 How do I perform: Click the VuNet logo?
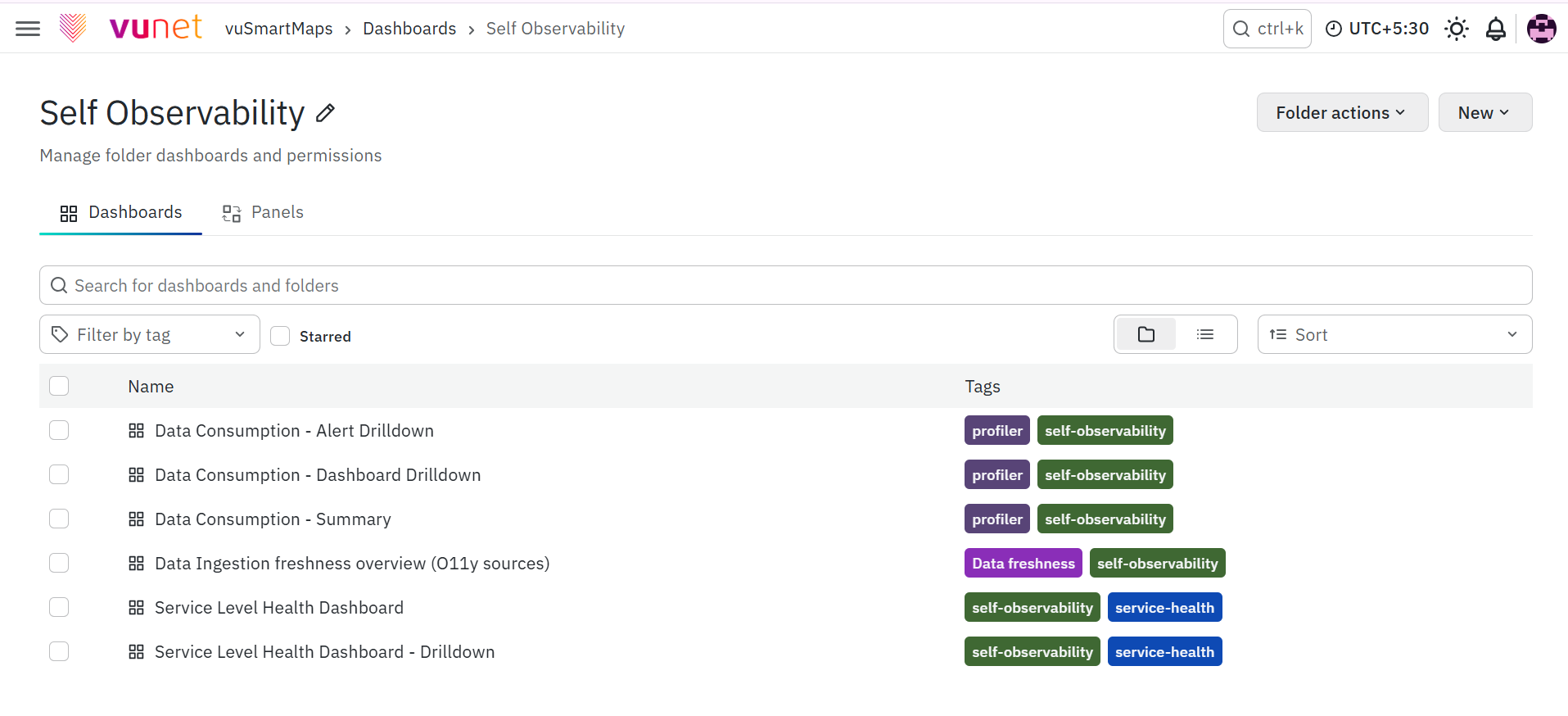[x=131, y=28]
